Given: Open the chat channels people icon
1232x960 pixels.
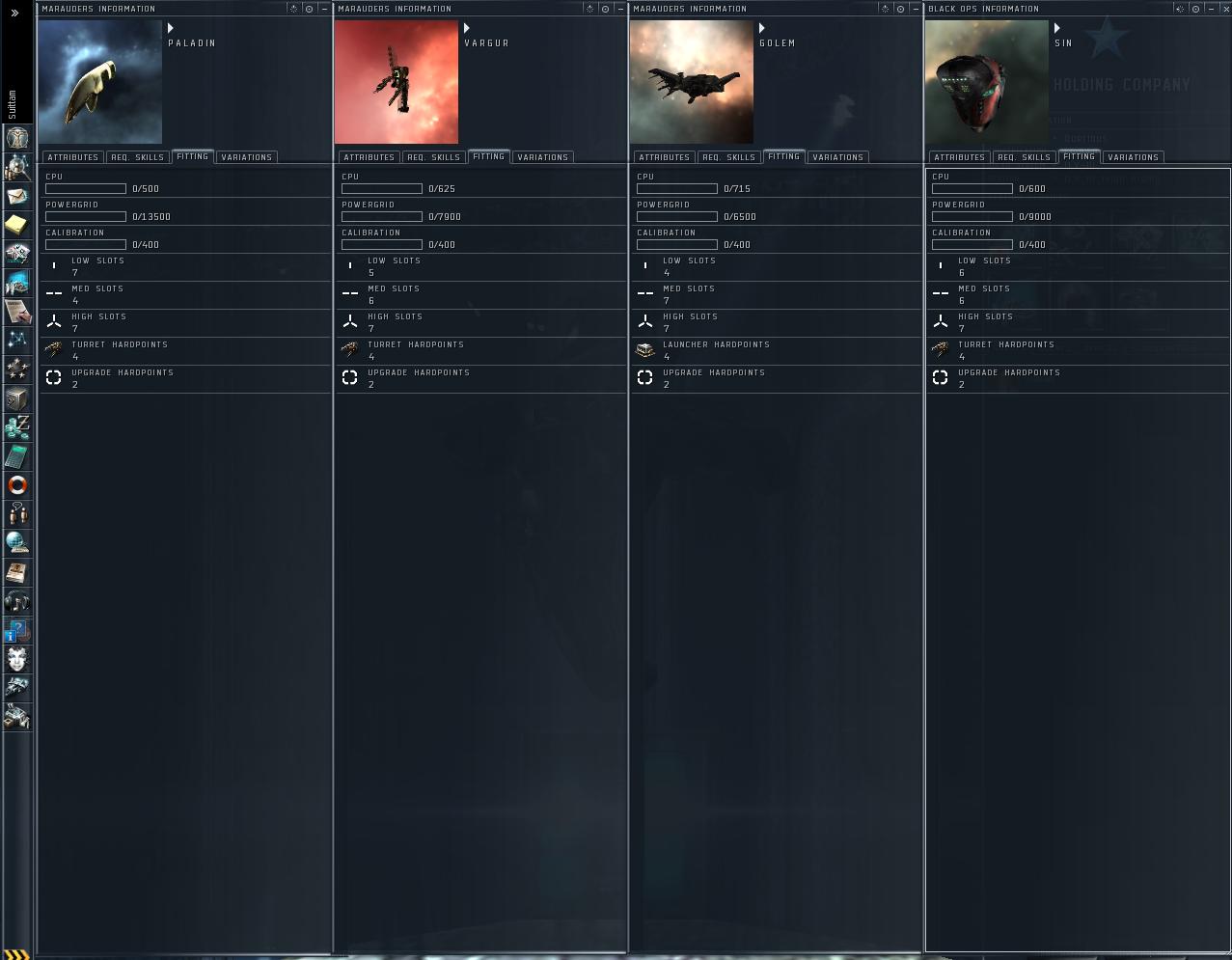Looking at the screenshot, I should coord(17,514).
